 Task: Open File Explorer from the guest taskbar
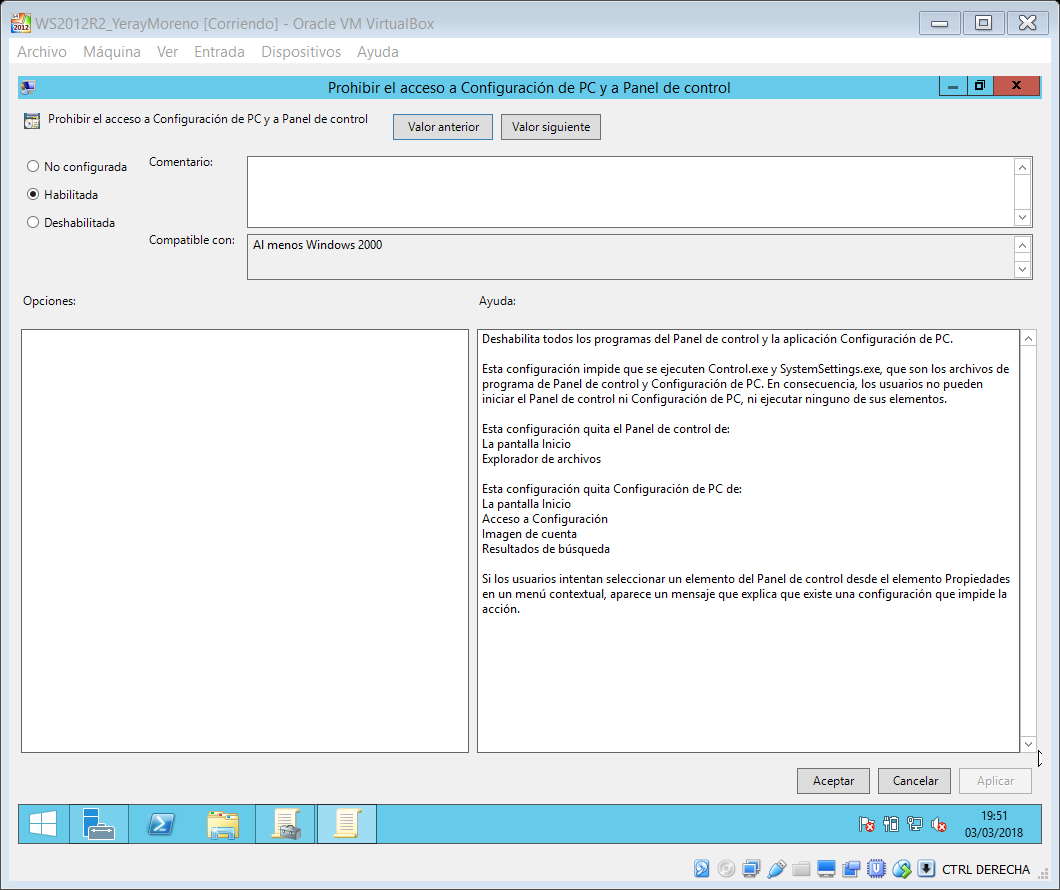pyautogui.click(x=223, y=824)
